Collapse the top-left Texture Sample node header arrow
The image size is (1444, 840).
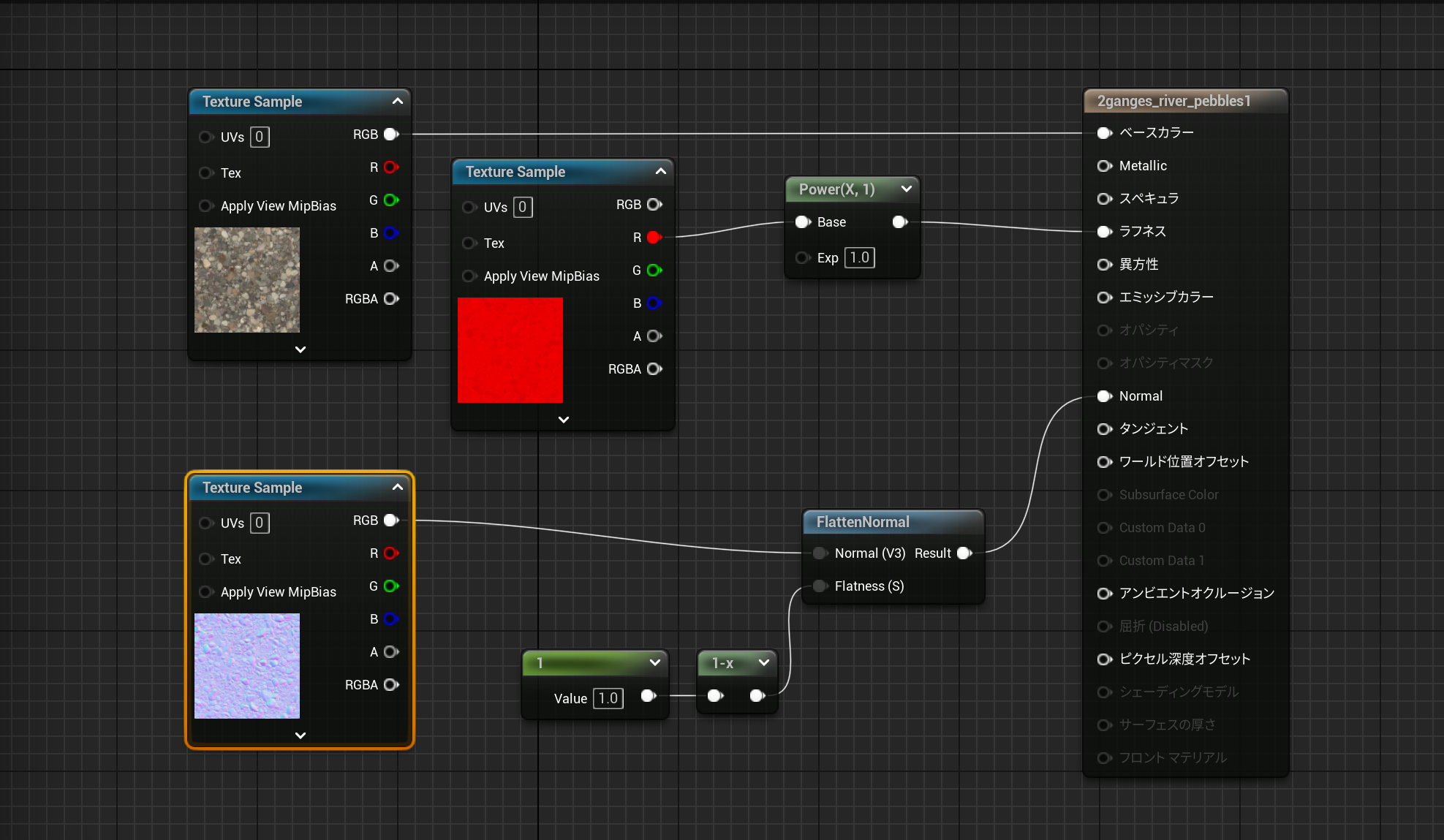[x=398, y=102]
